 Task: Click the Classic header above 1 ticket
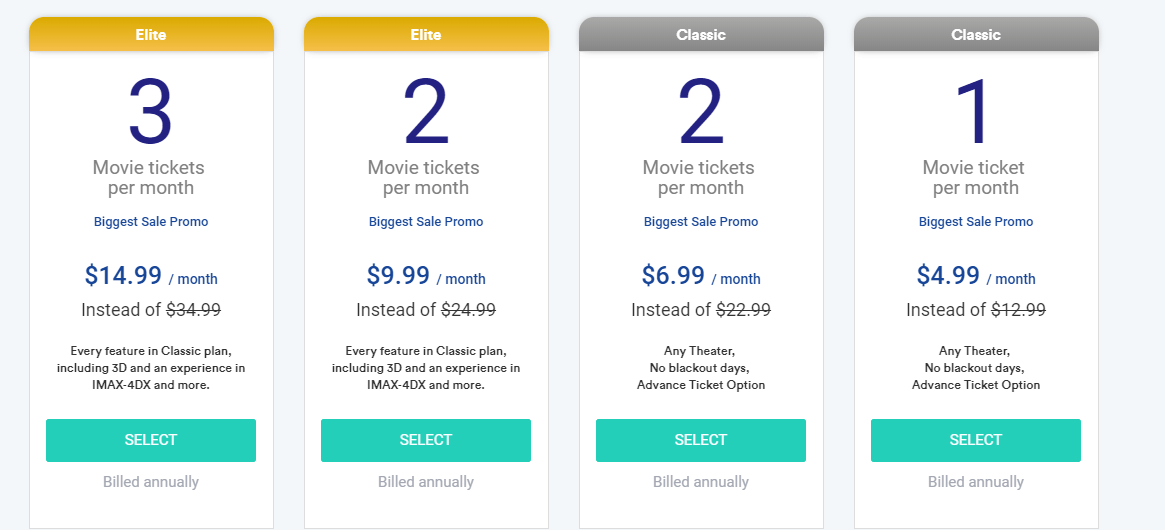(x=976, y=34)
